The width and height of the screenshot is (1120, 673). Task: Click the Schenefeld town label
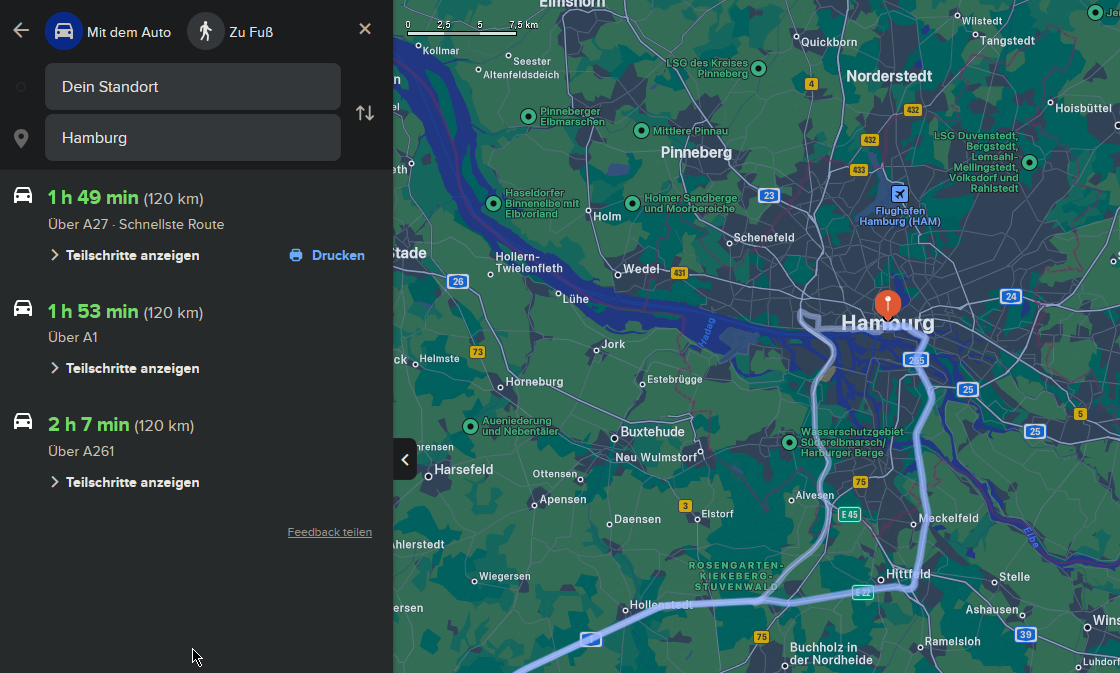tap(764, 237)
